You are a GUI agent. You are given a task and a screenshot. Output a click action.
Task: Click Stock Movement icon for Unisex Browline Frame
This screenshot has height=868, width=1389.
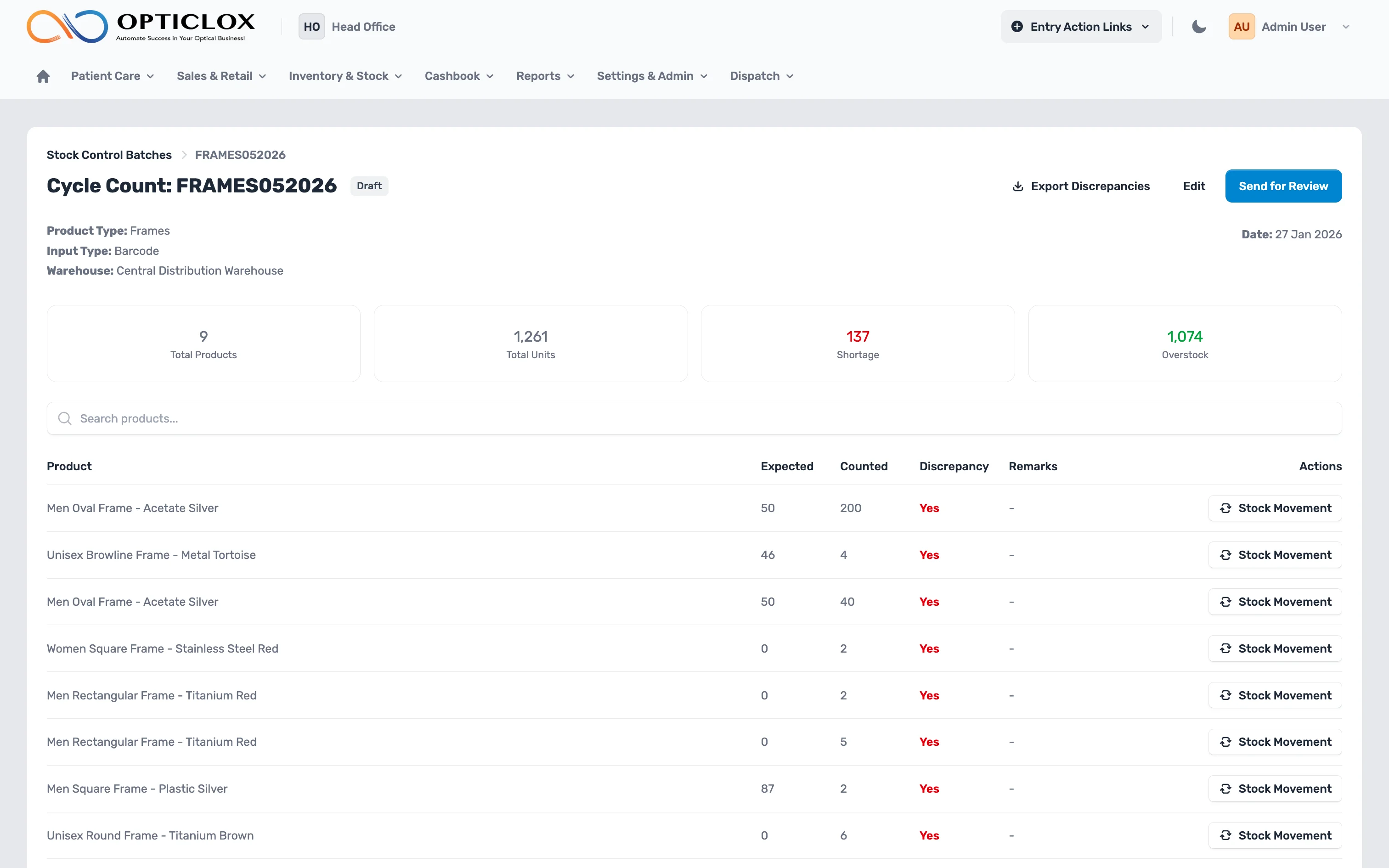(1225, 555)
